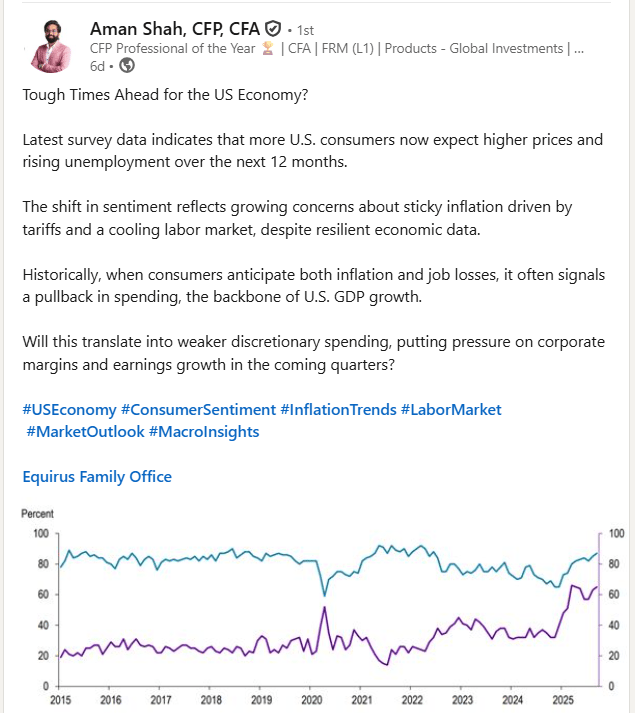The image size is (635, 713).
Task: Open the author name Aman Shah, CFP, CFA
Action: (x=174, y=28)
